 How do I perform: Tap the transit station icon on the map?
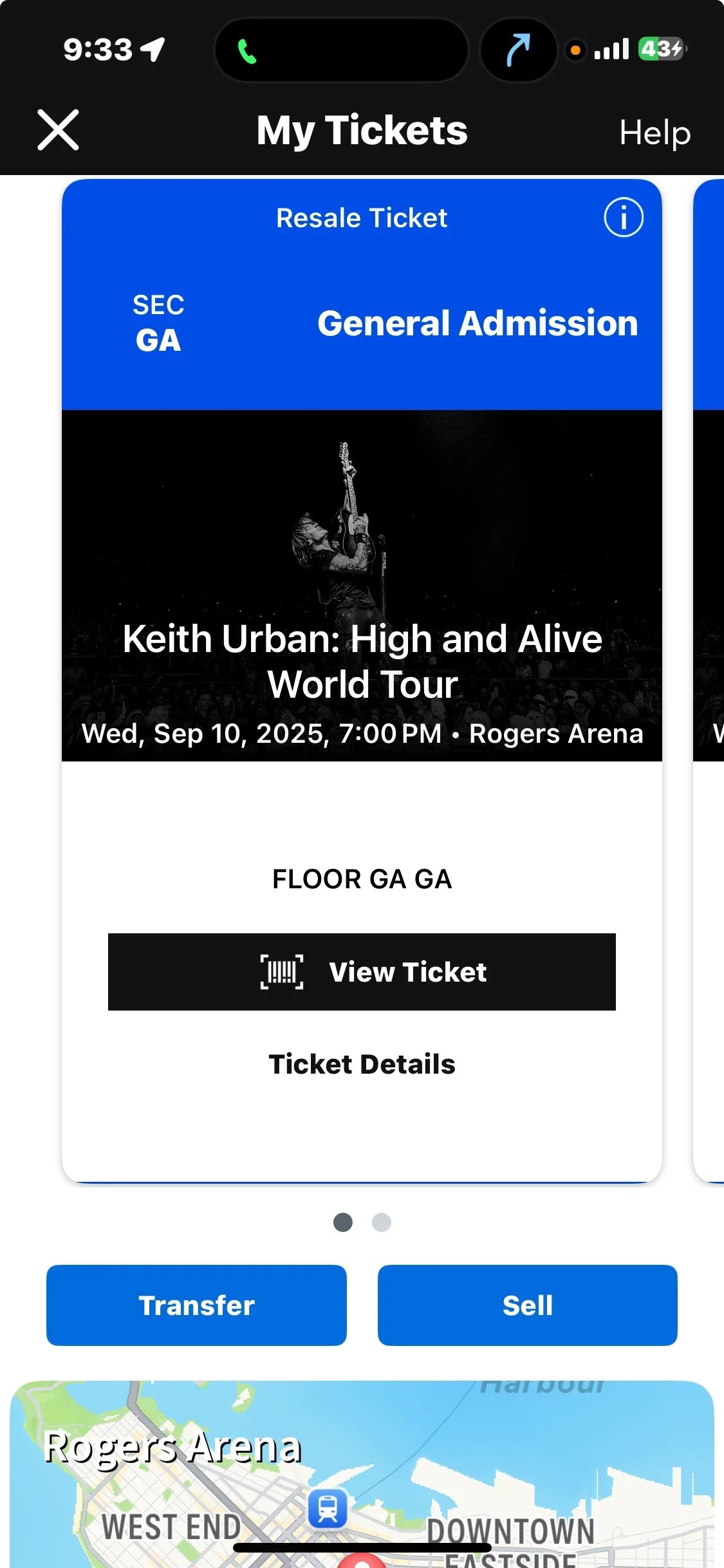pos(328,1507)
